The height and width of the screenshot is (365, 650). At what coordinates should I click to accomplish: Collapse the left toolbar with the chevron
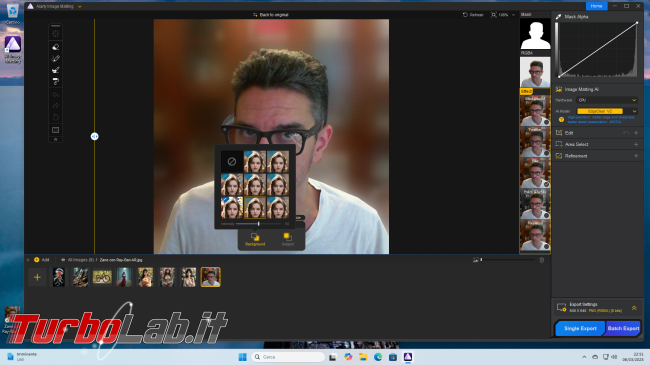point(56,140)
